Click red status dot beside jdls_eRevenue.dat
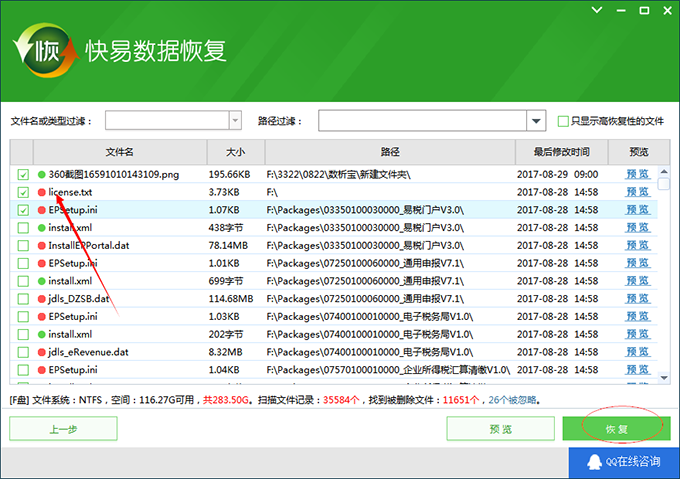Image resolution: width=680 pixels, height=479 pixels. pos(42,352)
